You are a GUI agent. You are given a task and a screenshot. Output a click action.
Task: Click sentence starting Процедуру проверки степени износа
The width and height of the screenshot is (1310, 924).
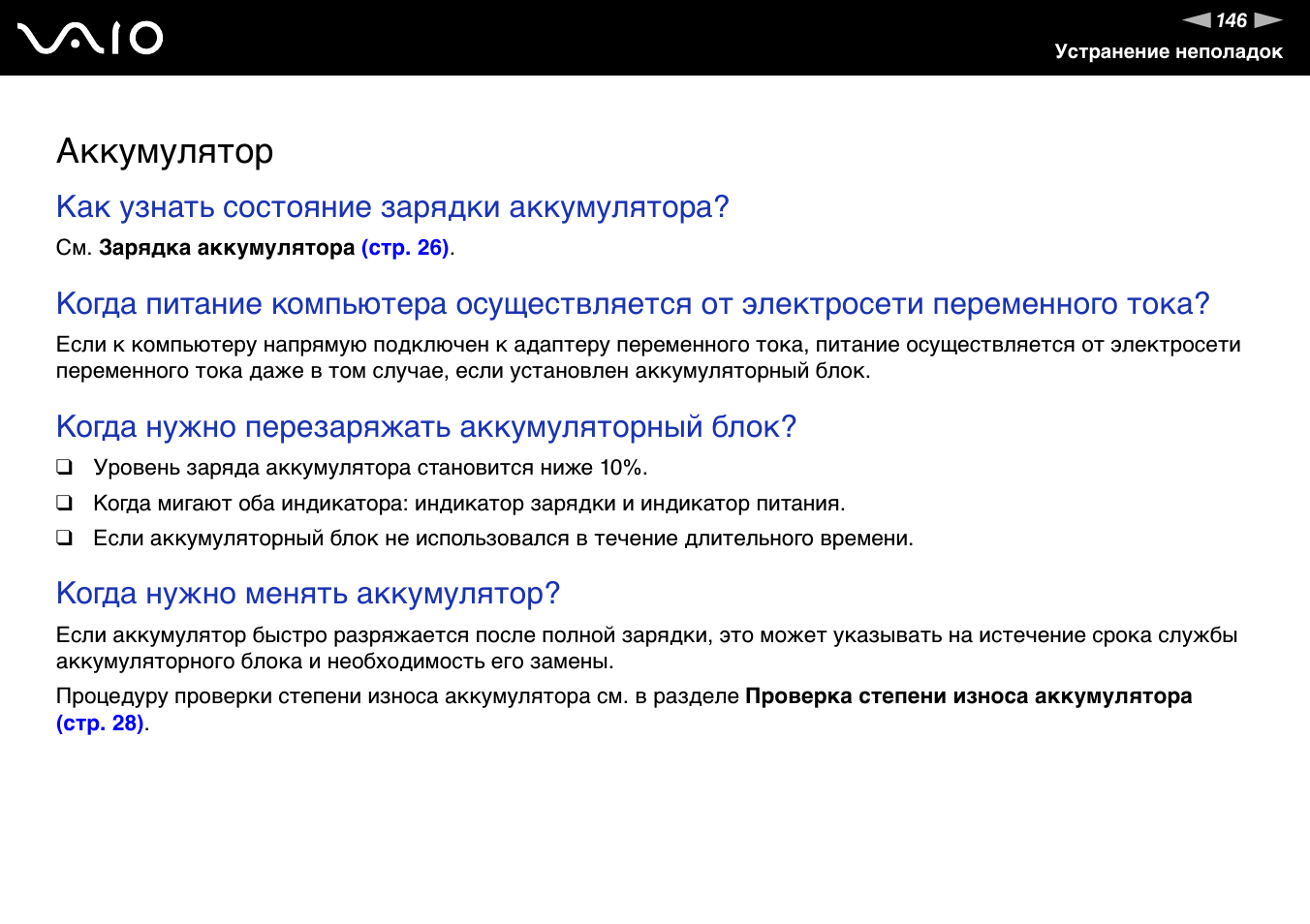(399, 696)
